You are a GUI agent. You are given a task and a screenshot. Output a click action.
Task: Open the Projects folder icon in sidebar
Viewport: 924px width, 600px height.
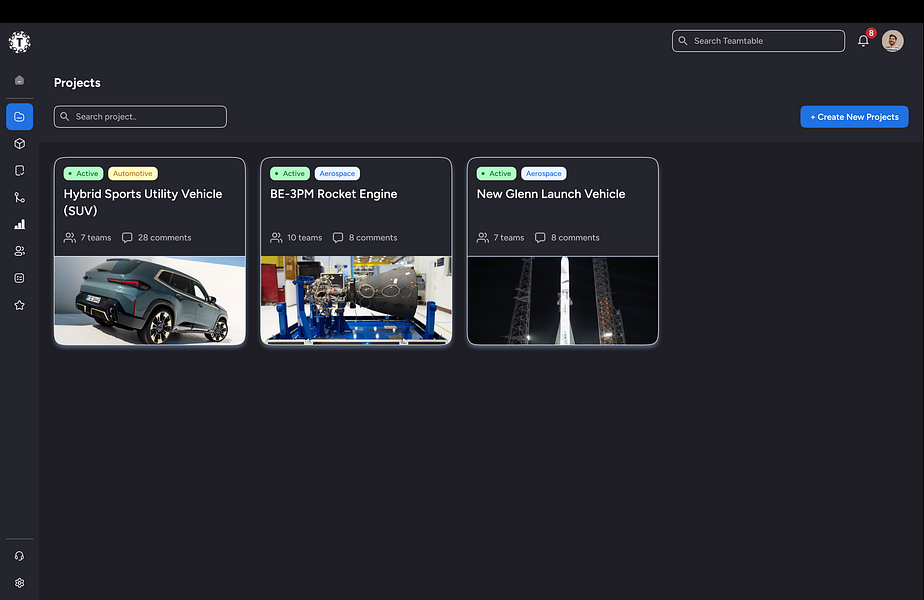19,117
